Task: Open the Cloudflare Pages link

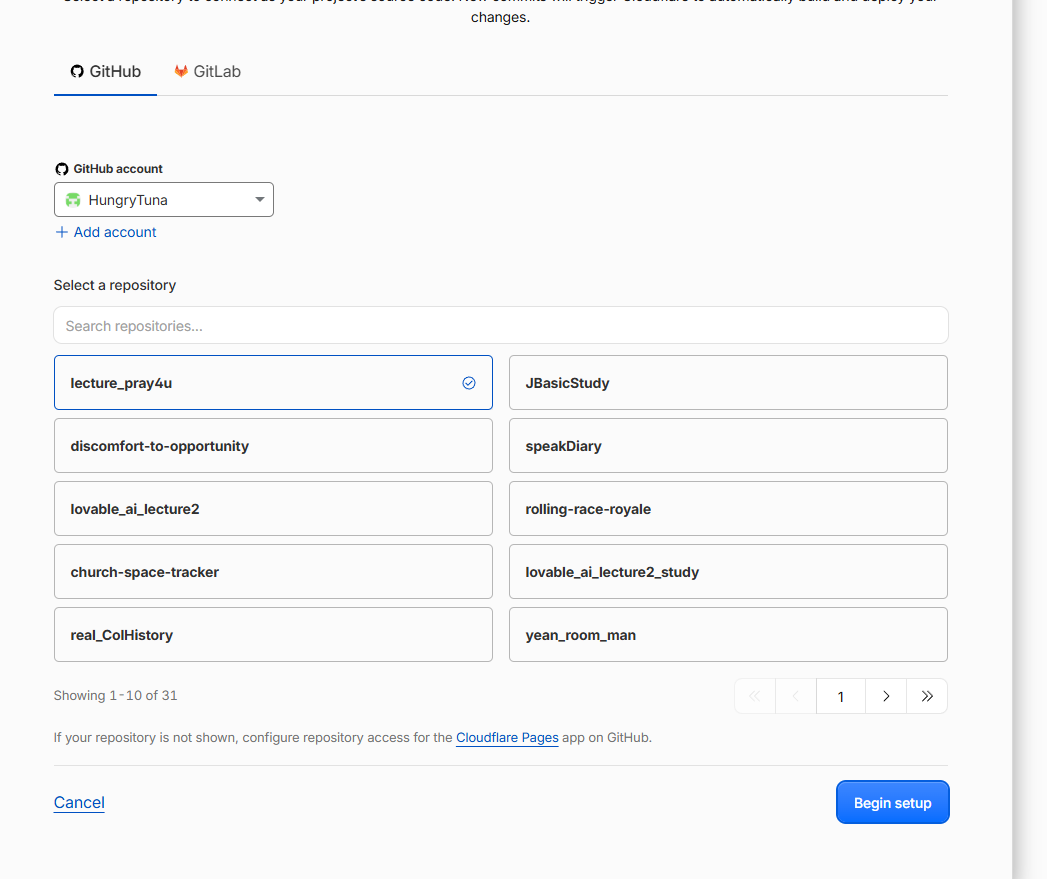Action: (507, 737)
